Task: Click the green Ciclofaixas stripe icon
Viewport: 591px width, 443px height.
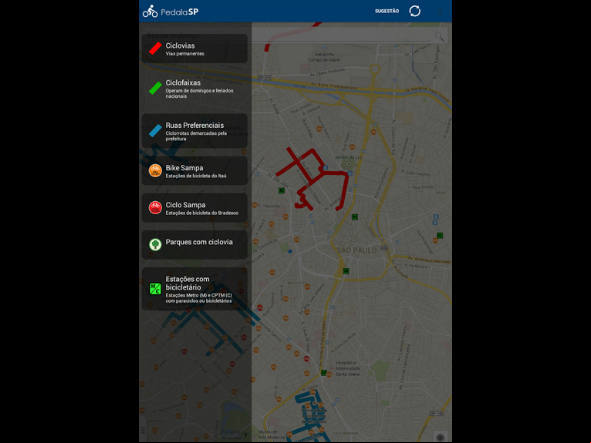Action: 155,88
